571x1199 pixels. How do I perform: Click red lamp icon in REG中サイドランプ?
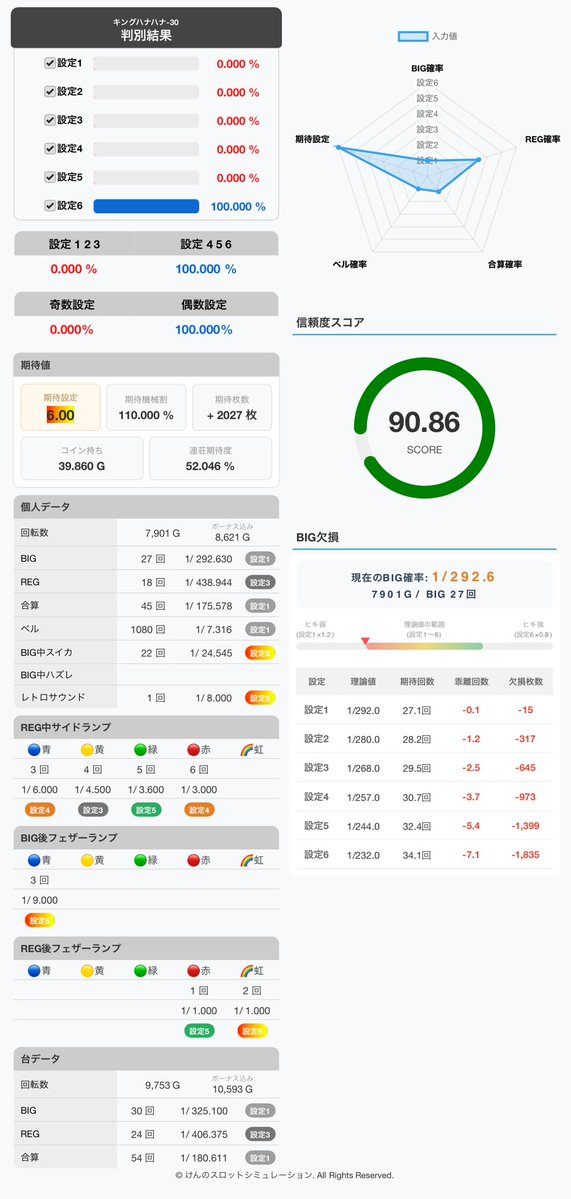point(193,749)
